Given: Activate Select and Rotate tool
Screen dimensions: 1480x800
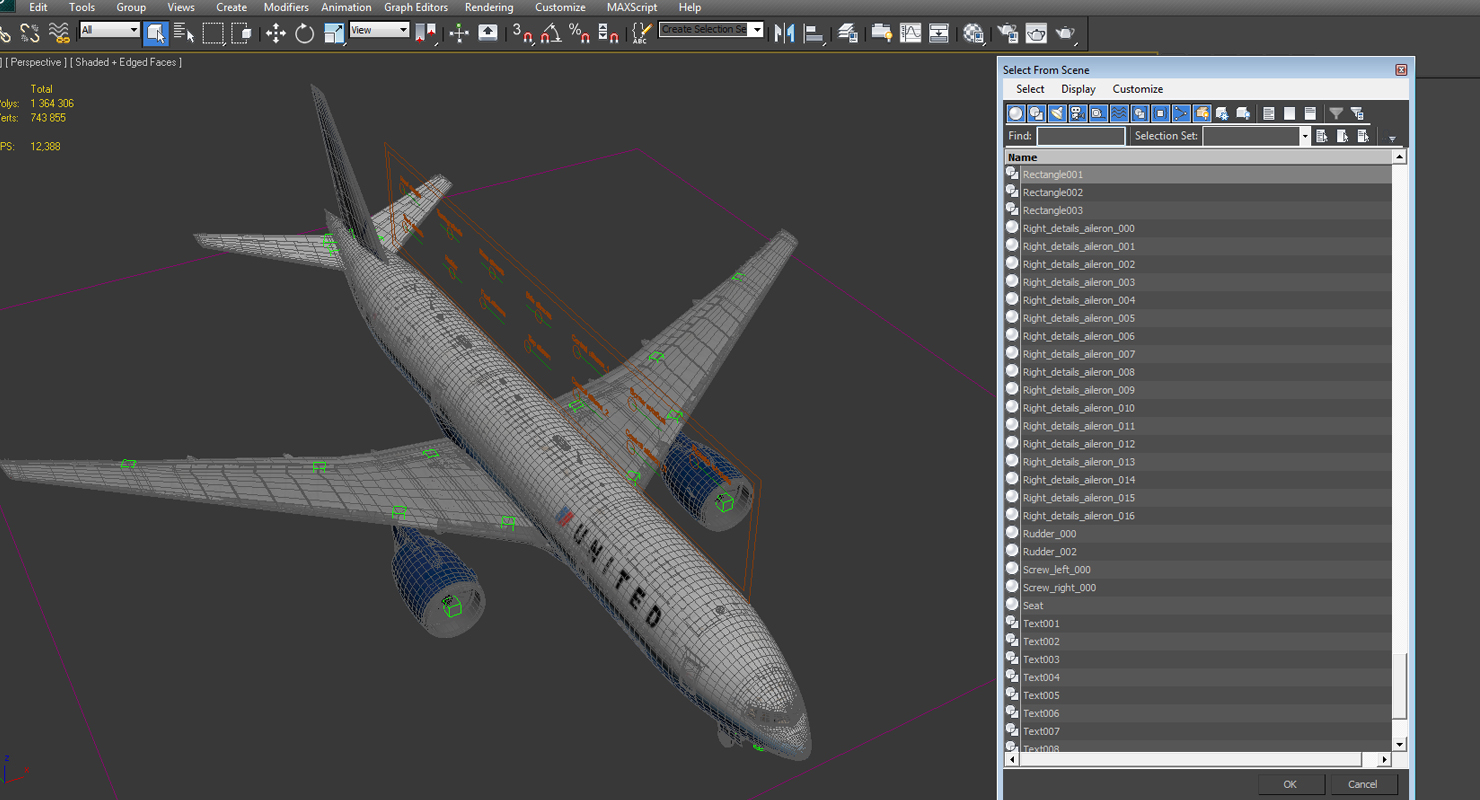Looking at the screenshot, I should click(304, 33).
